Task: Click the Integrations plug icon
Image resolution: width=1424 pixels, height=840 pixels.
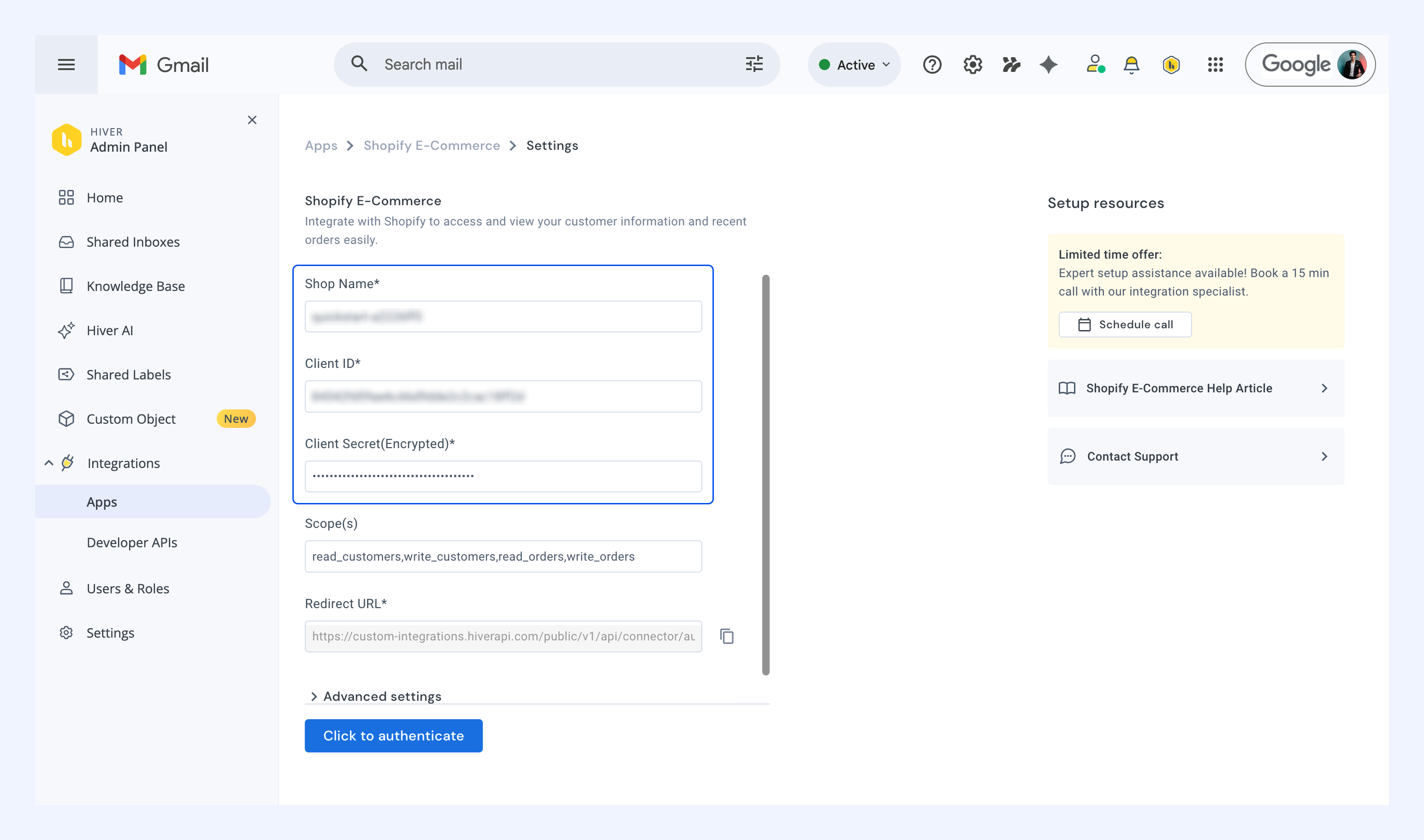Action: tap(67, 462)
